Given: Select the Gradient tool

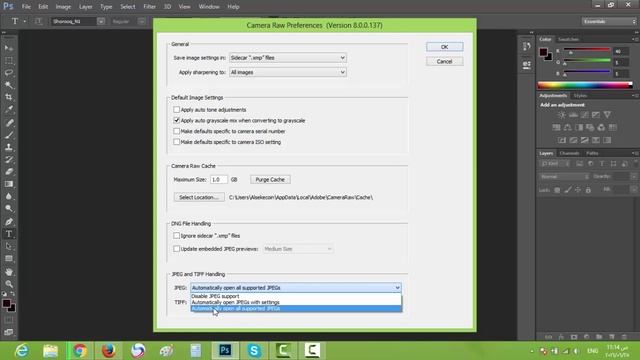Looking at the screenshot, I should [9, 184].
